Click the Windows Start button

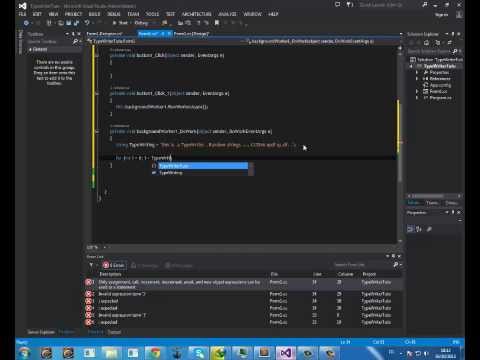[24, 353]
